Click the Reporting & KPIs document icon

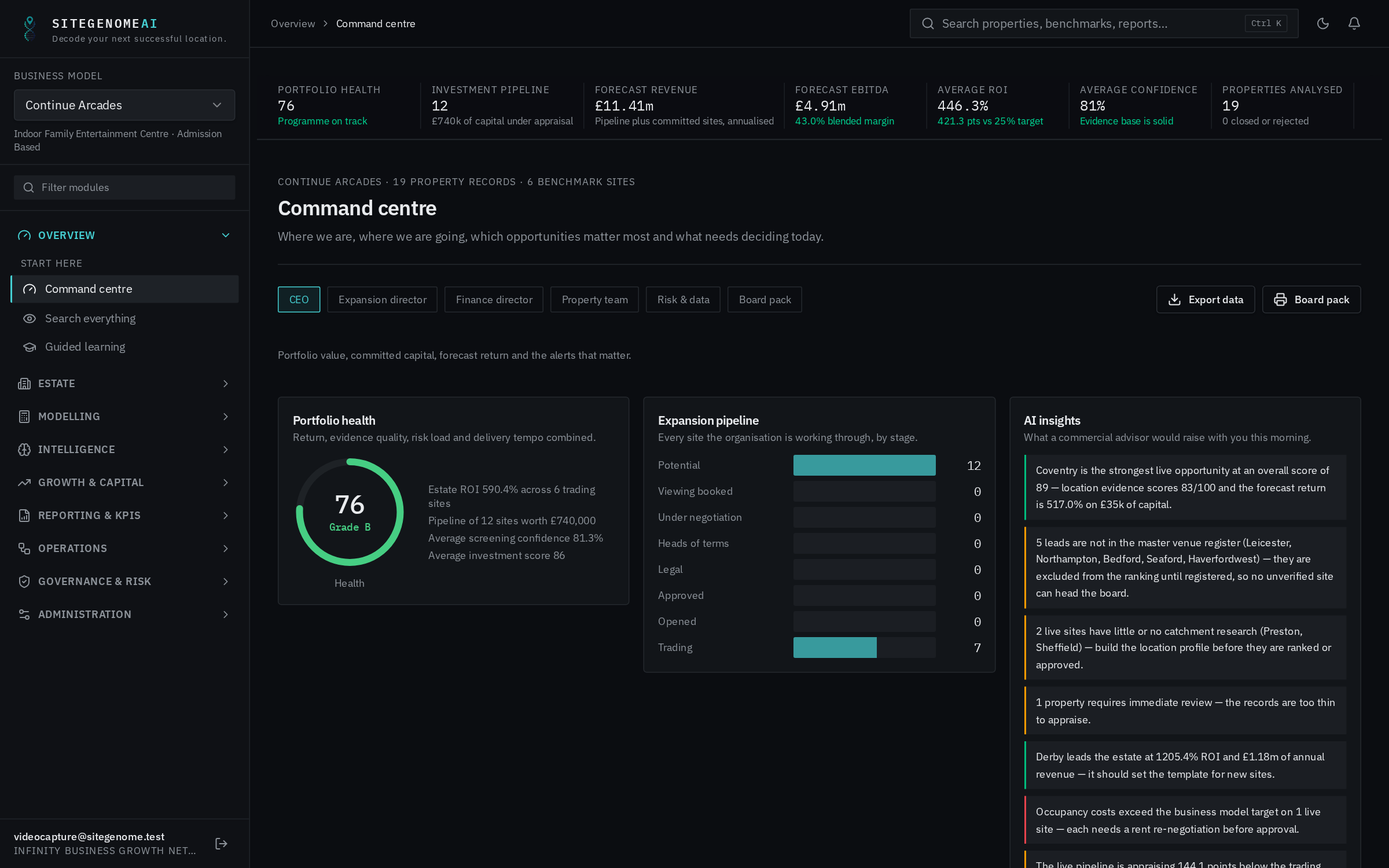point(24,516)
